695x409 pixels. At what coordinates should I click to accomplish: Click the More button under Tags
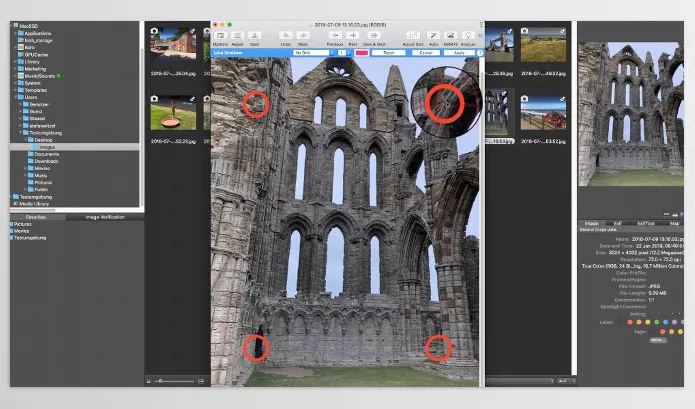click(657, 340)
